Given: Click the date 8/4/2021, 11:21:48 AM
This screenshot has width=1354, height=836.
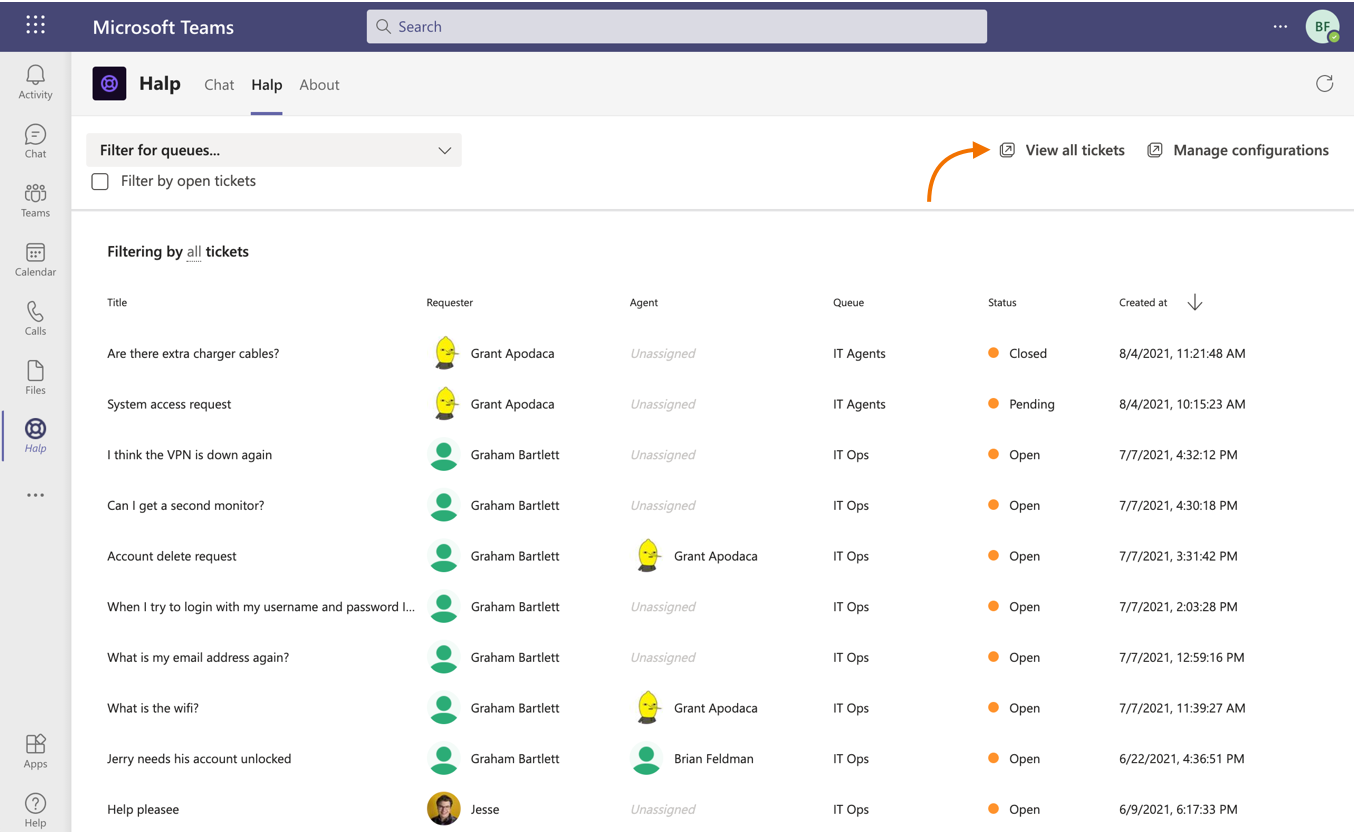Looking at the screenshot, I should 1182,353.
